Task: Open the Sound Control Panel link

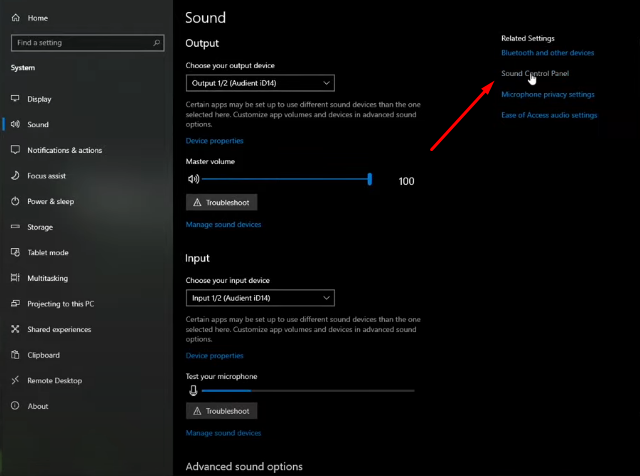Action: (x=535, y=73)
